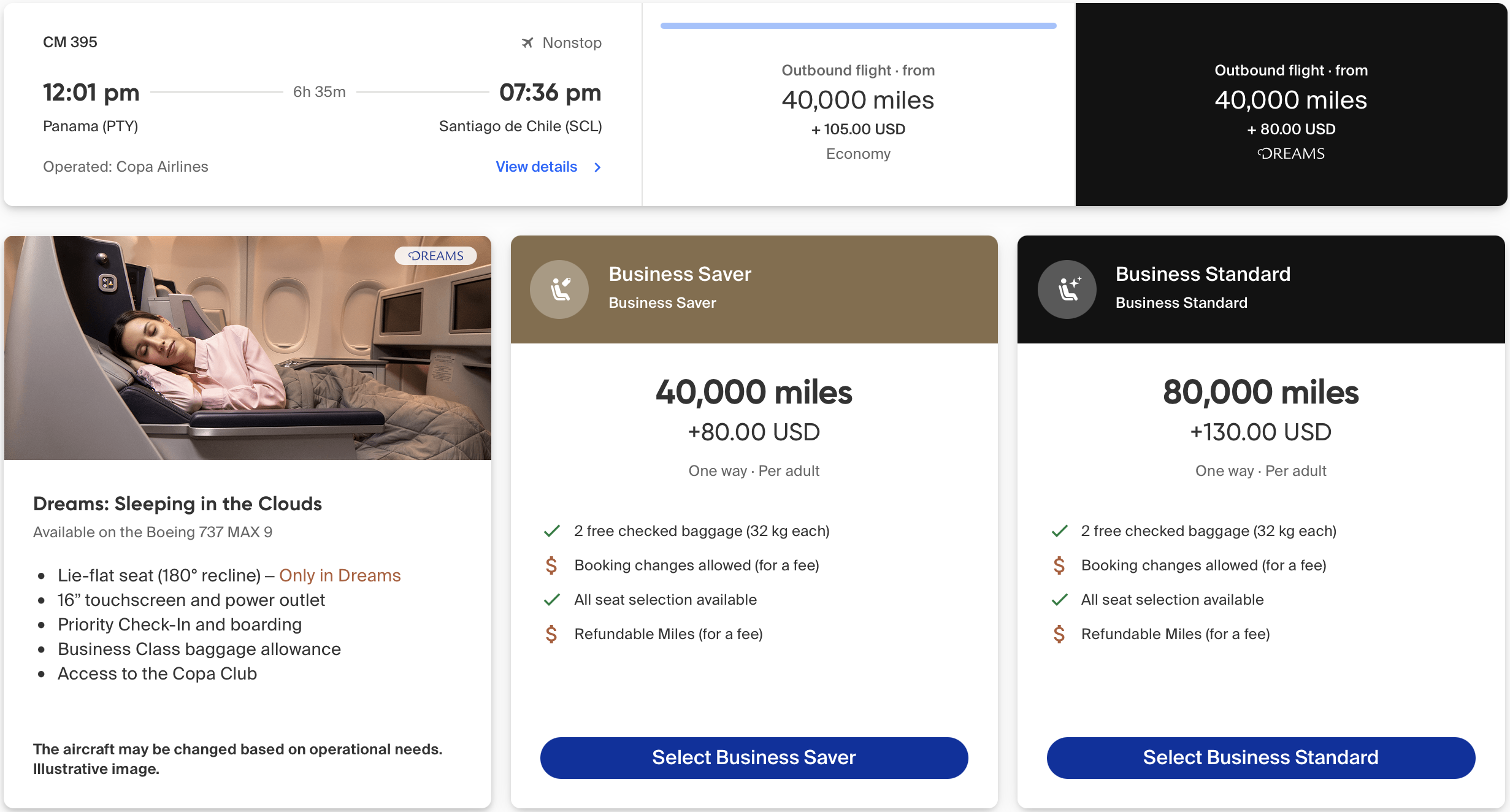Click 'Only in Dreams' highlighted text

(x=340, y=575)
